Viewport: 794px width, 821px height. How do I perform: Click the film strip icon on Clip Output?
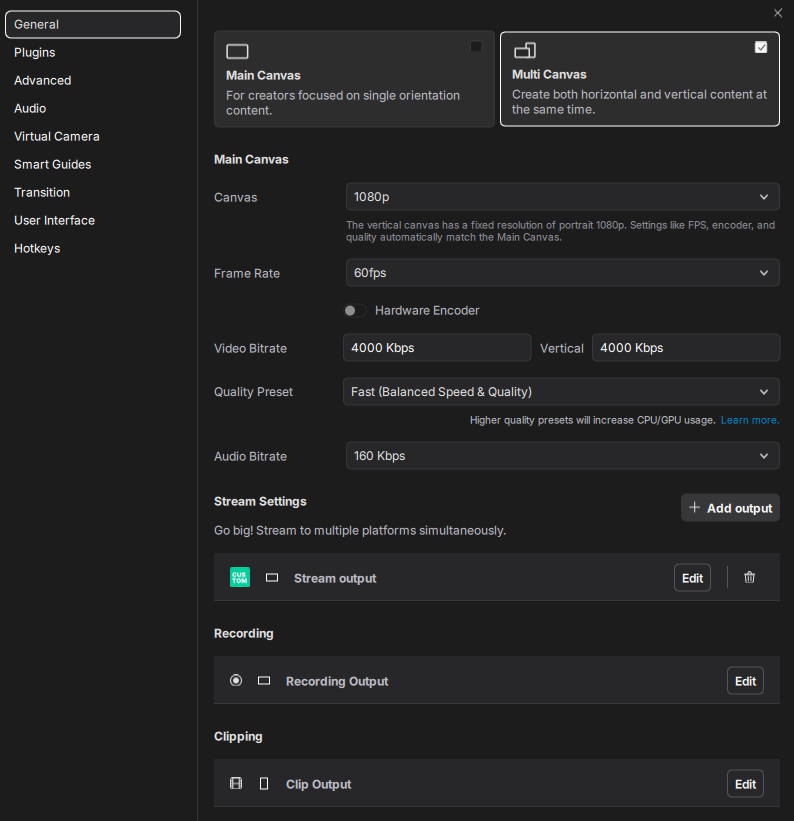tap(236, 783)
